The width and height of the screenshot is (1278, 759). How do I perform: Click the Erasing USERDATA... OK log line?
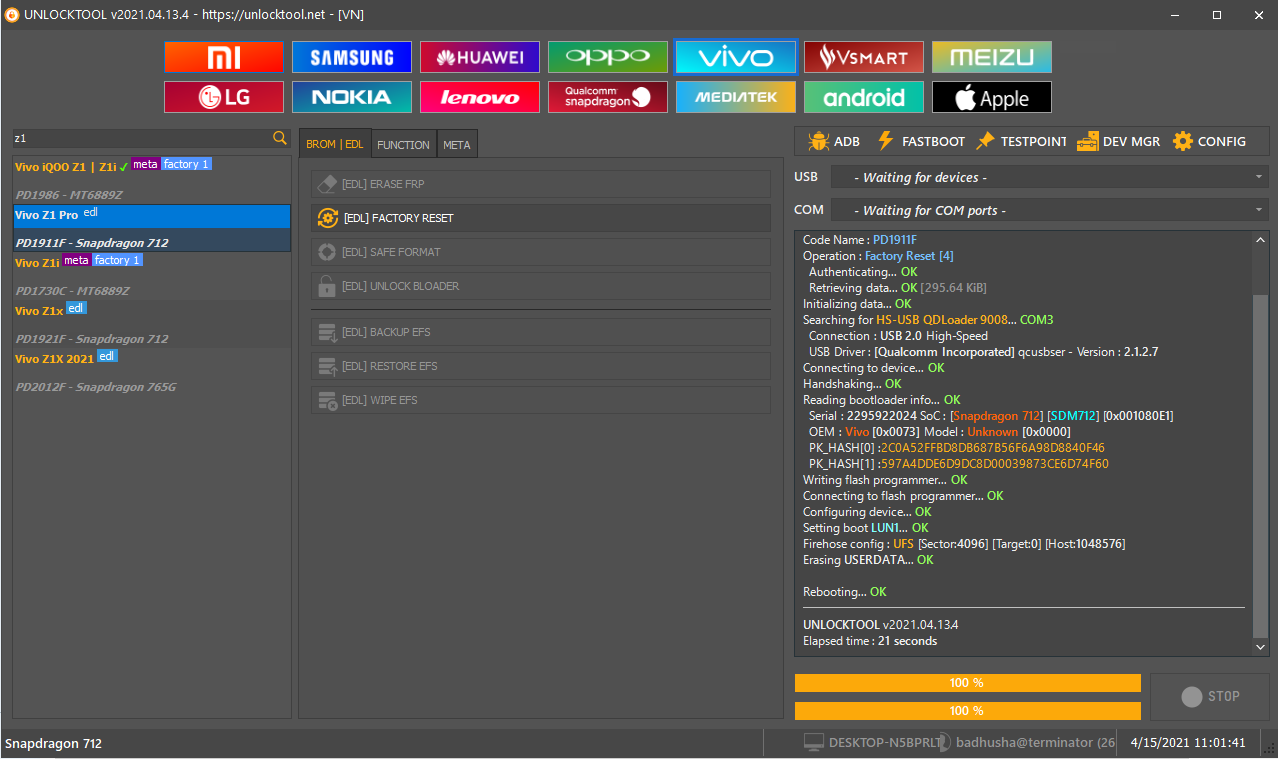click(868, 560)
